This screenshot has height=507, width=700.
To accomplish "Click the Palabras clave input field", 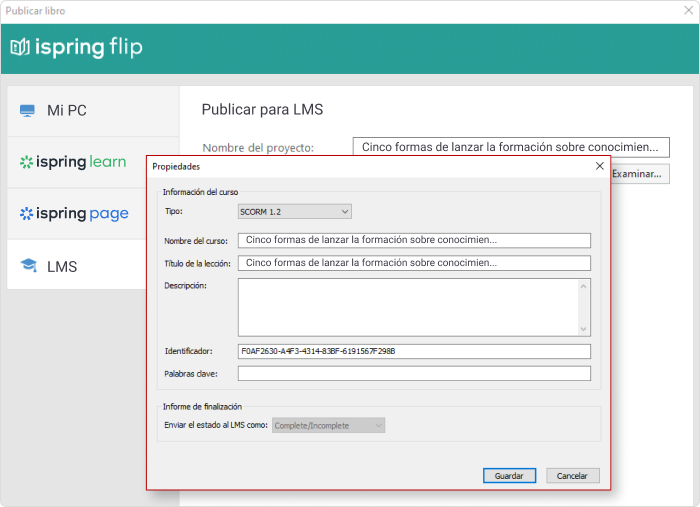I will pos(414,374).
